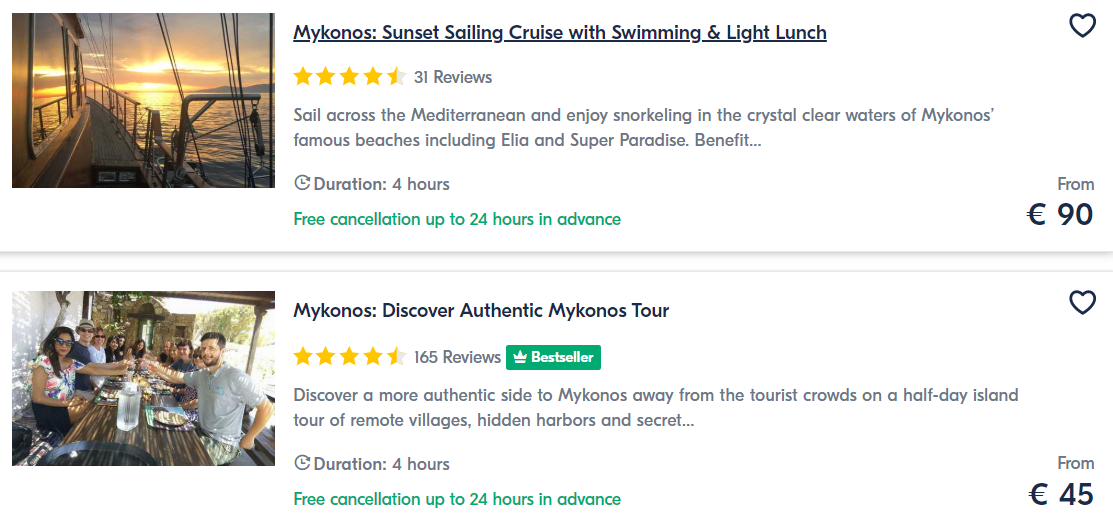Click sailing cruise free cancellation text
Image resolution: width=1113 pixels, height=516 pixels.
(x=457, y=219)
